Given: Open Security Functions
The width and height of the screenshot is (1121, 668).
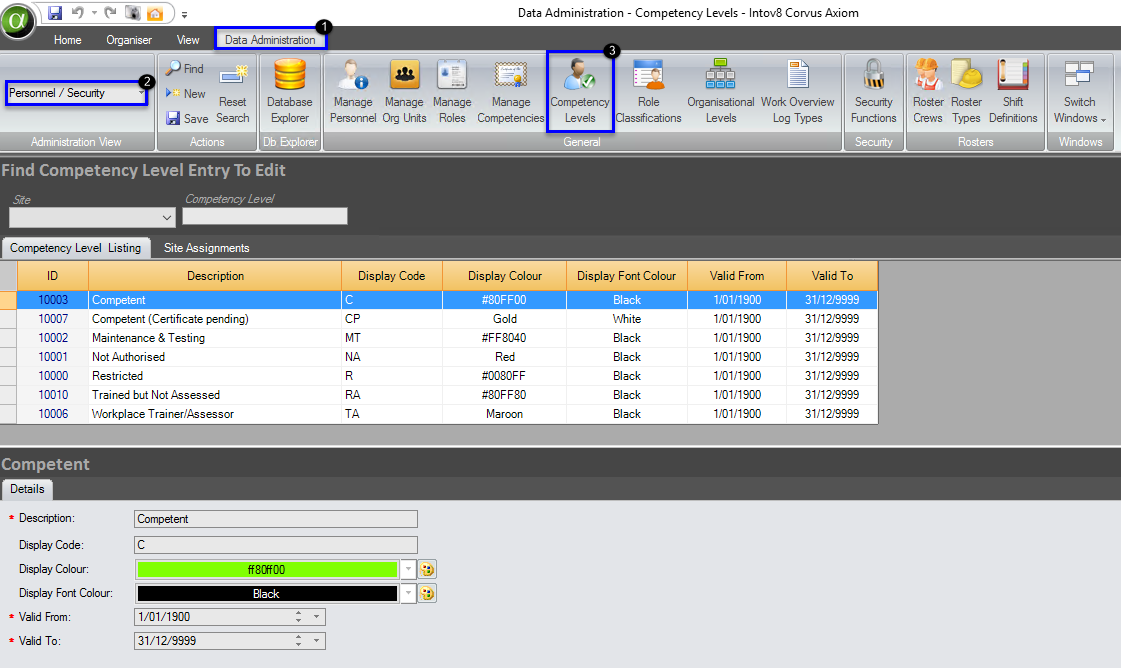Looking at the screenshot, I should (873, 91).
